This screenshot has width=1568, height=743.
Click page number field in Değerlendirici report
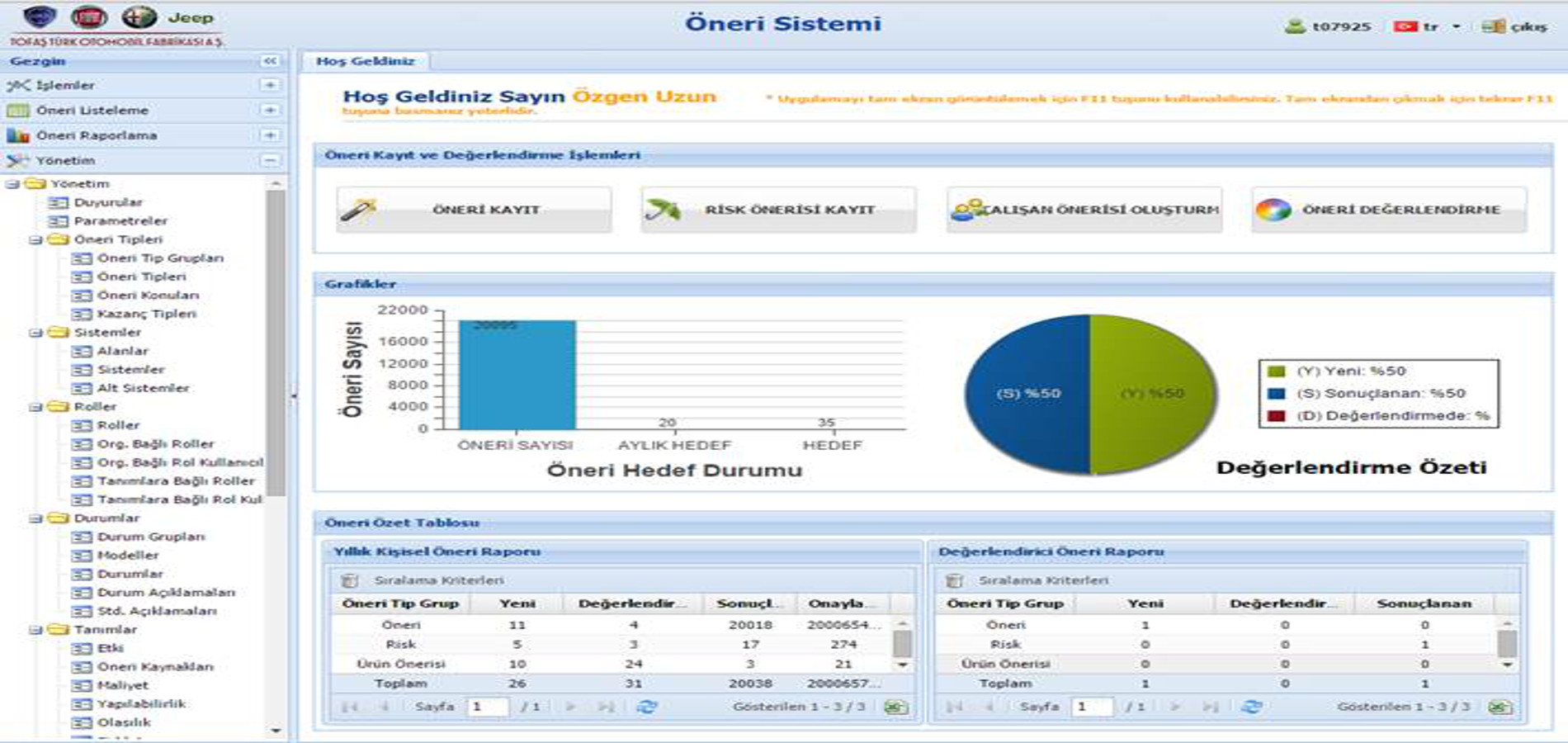[x=1092, y=707]
